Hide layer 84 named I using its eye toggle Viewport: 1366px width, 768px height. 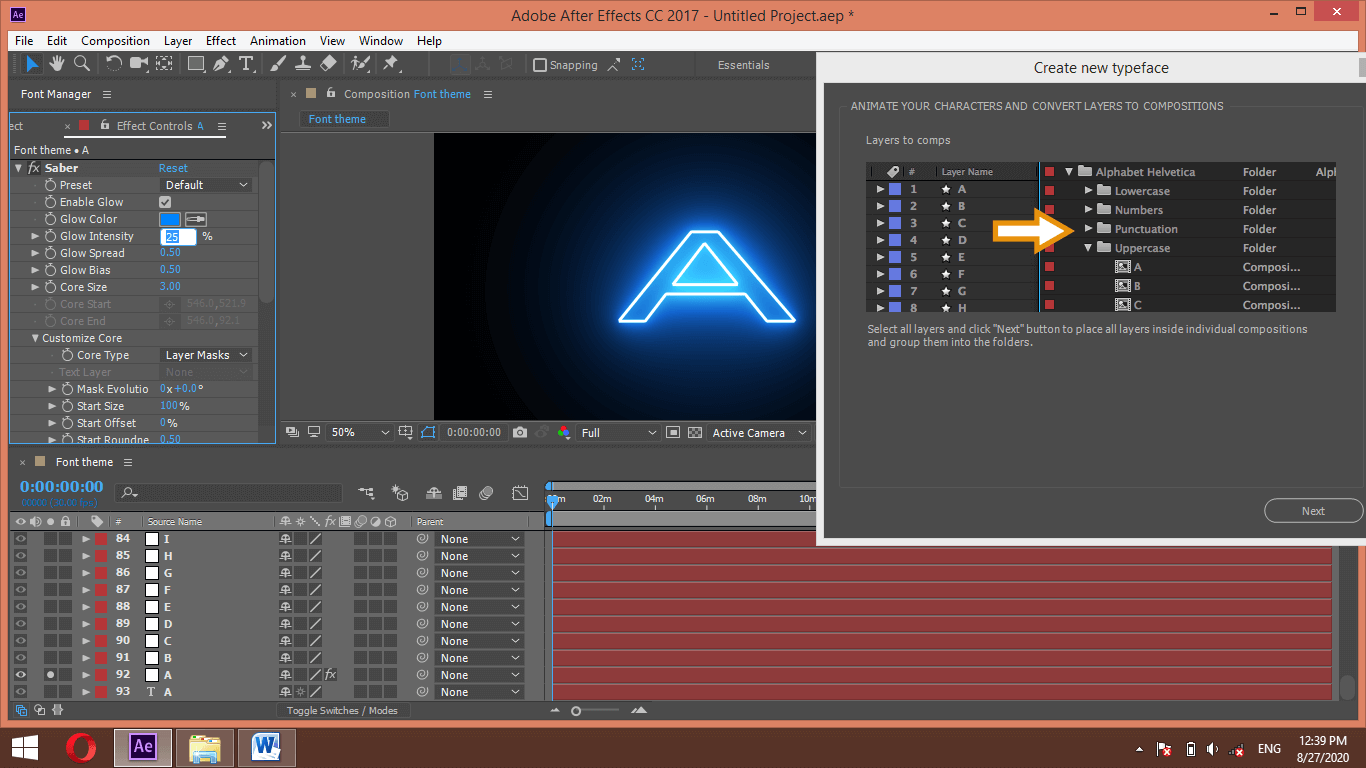[19, 538]
